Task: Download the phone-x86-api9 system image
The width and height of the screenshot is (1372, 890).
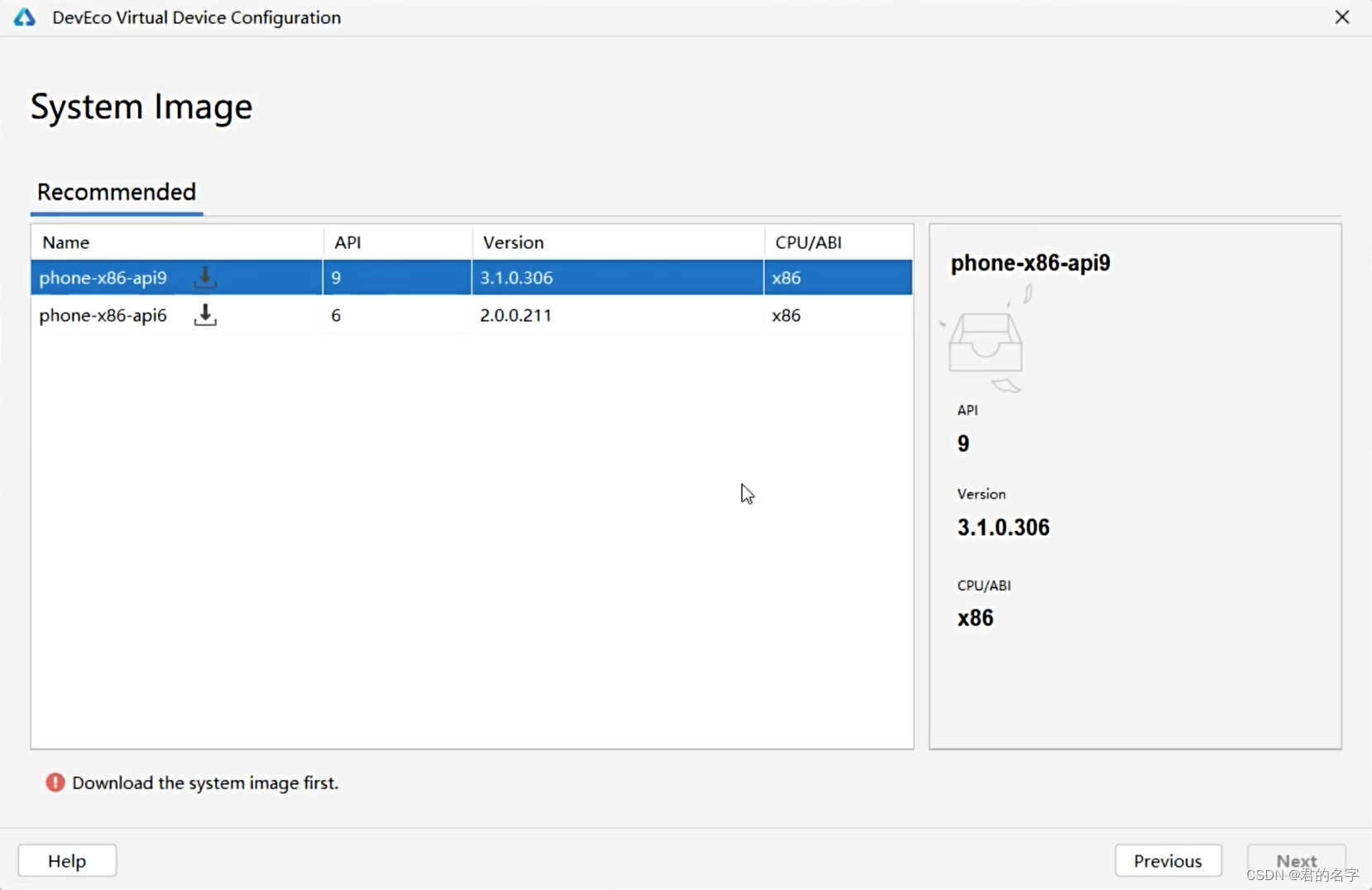Action: click(205, 277)
